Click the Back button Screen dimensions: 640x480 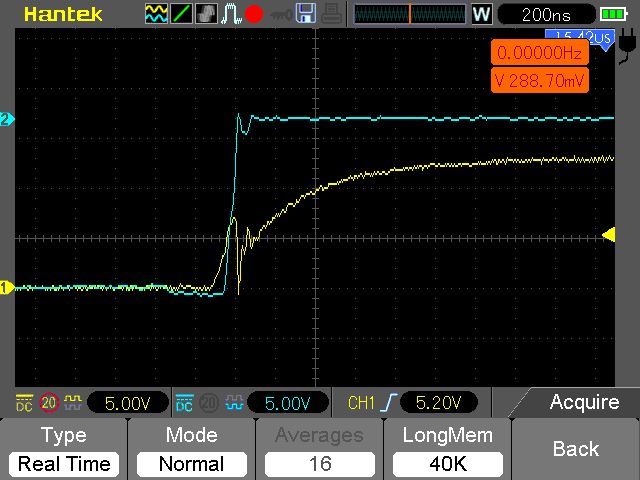pos(576,449)
